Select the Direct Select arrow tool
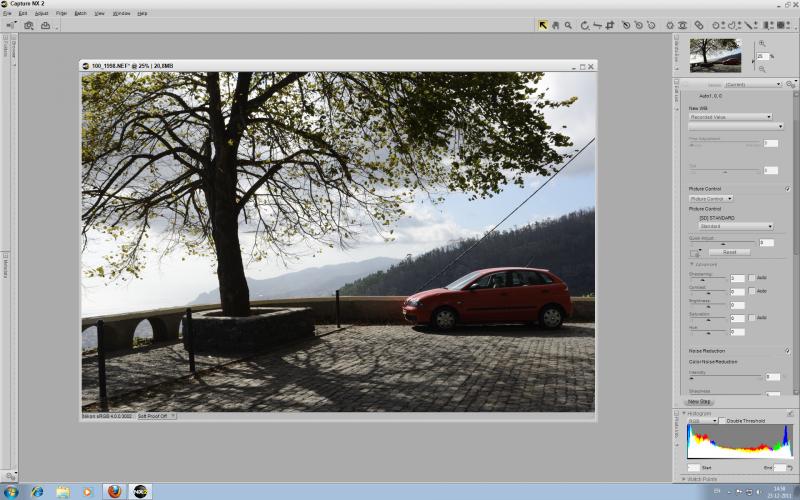Viewport: 800px width, 500px height. [x=542, y=25]
